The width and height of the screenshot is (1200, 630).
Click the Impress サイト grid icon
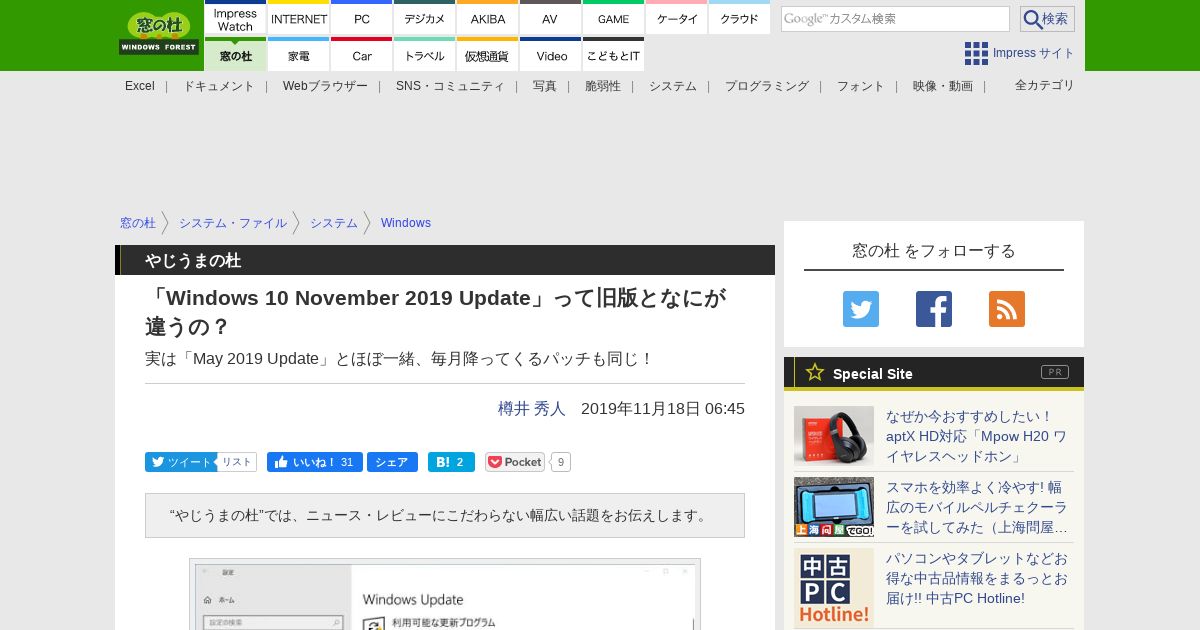976,53
